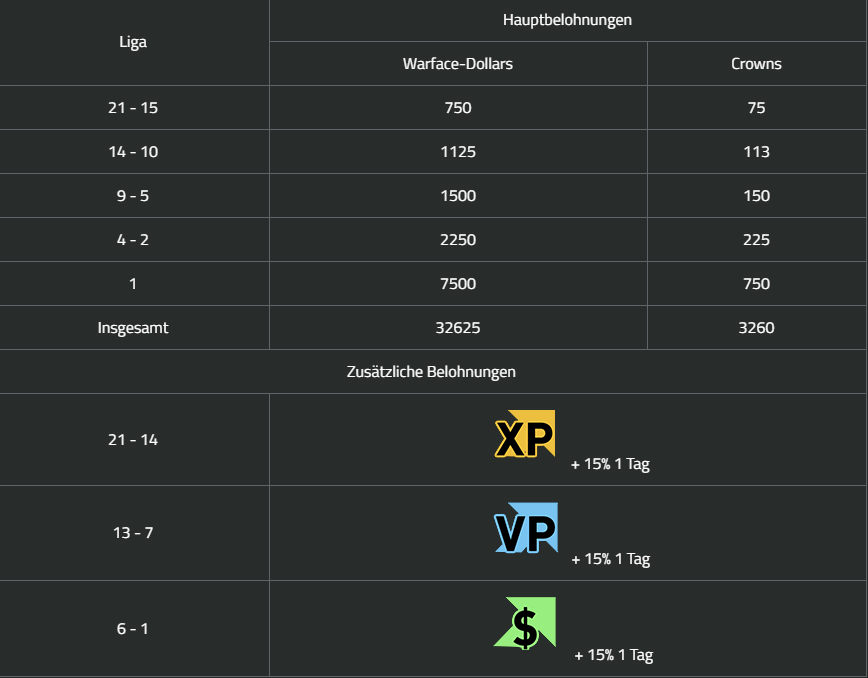Image resolution: width=868 pixels, height=678 pixels.
Task: Select the Insgesamt row label
Action: 133,328
